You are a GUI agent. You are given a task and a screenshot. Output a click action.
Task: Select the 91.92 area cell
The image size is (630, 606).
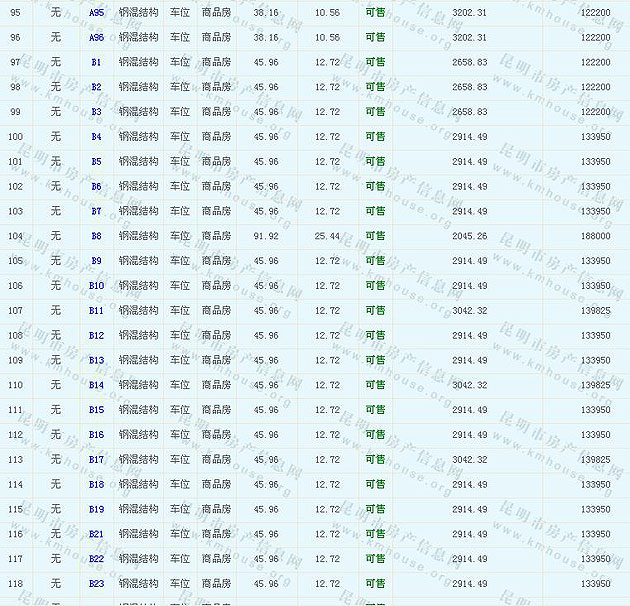coord(266,236)
